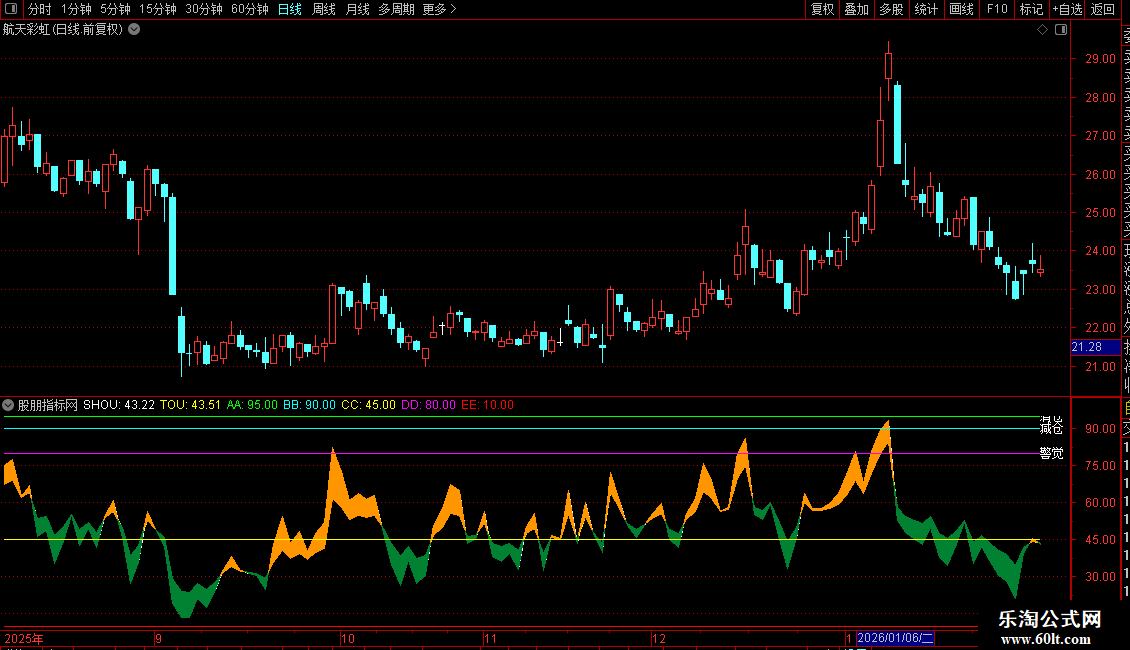
Task: Click the month 10 marker on time axis
Action: point(348,638)
